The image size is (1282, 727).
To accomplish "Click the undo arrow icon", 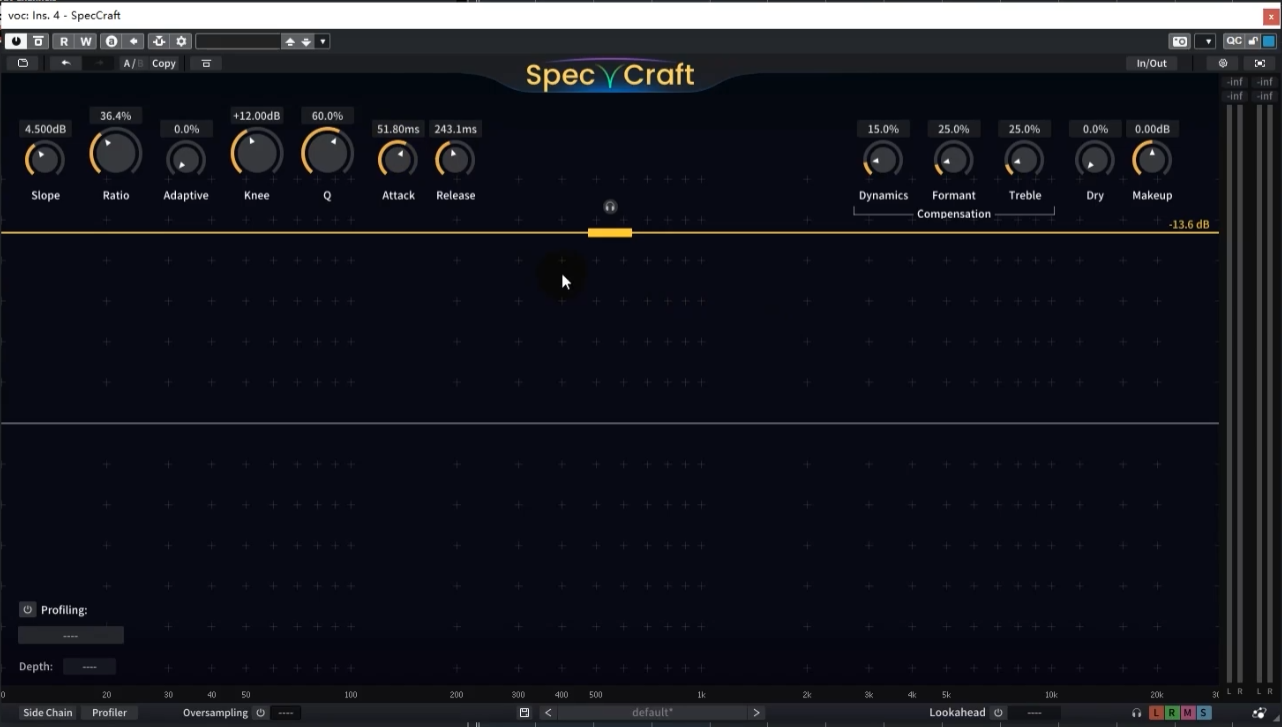I will (x=66, y=63).
